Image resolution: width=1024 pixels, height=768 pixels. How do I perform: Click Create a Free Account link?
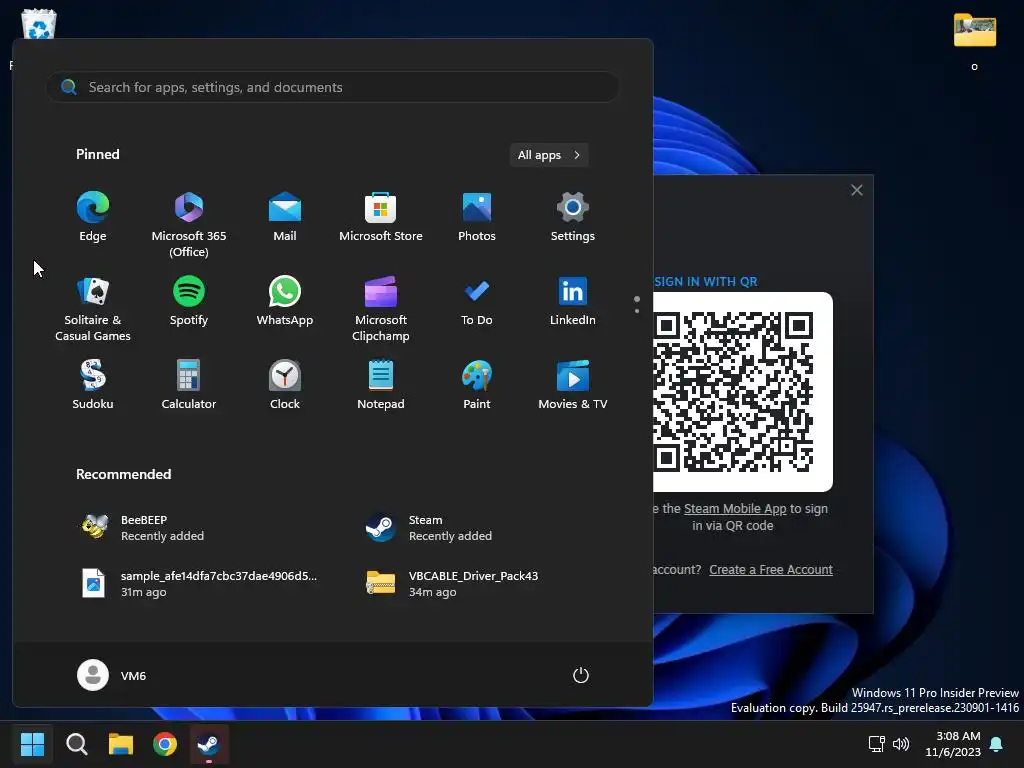[x=771, y=569]
